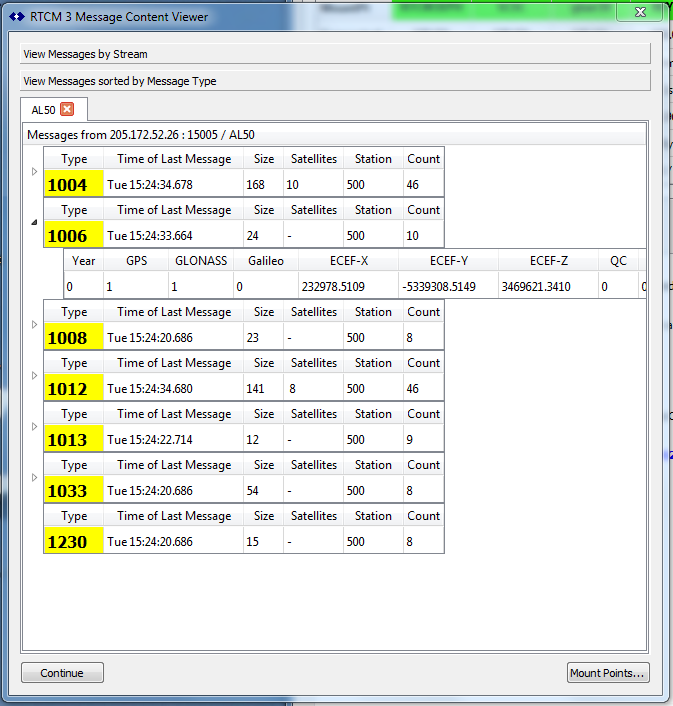The height and width of the screenshot is (706, 673).
Task: Expand message type 1008 details
Action: pyautogui.click(x=35, y=325)
